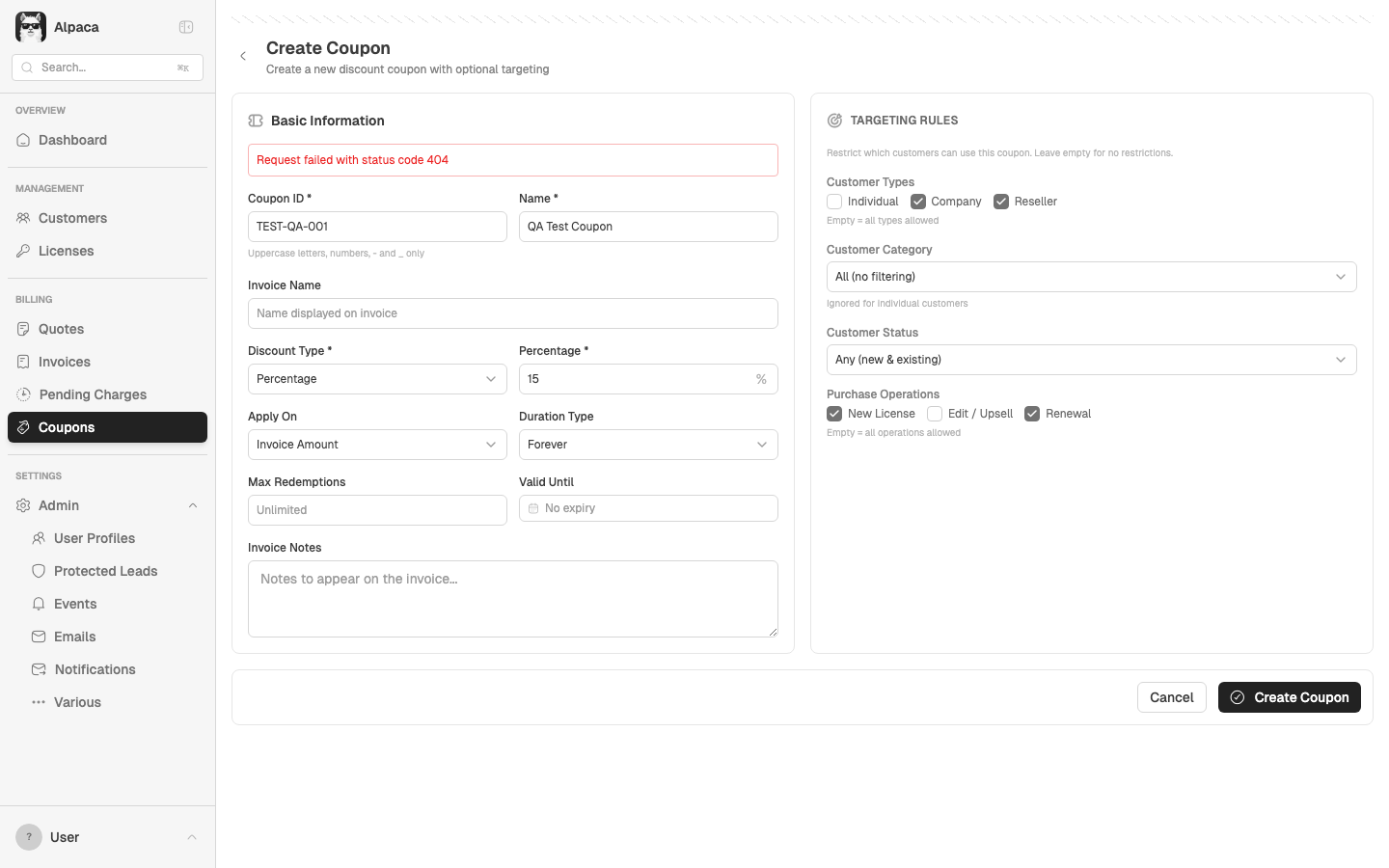
Task: Click the Alpaca logo avatar
Action: tap(31, 27)
